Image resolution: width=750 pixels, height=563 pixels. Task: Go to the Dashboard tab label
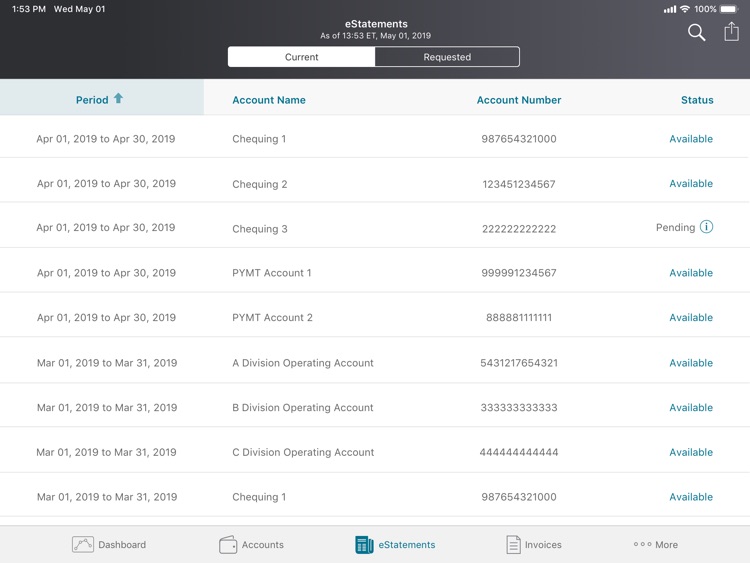coord(122,544)
